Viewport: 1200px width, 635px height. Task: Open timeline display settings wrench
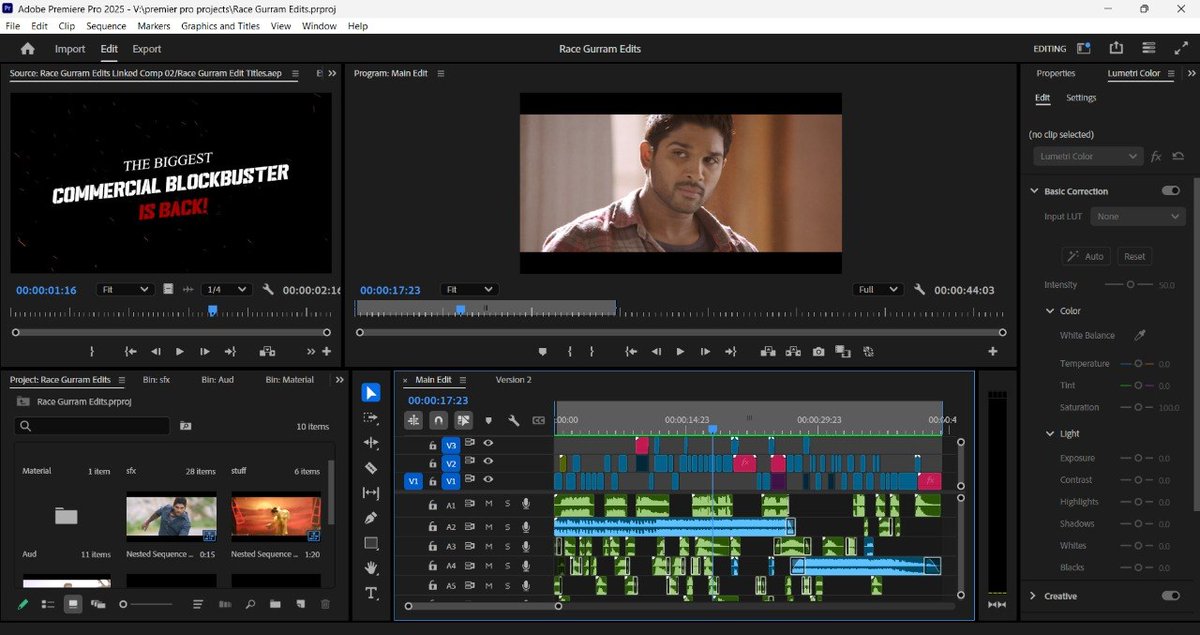point(513,421)
